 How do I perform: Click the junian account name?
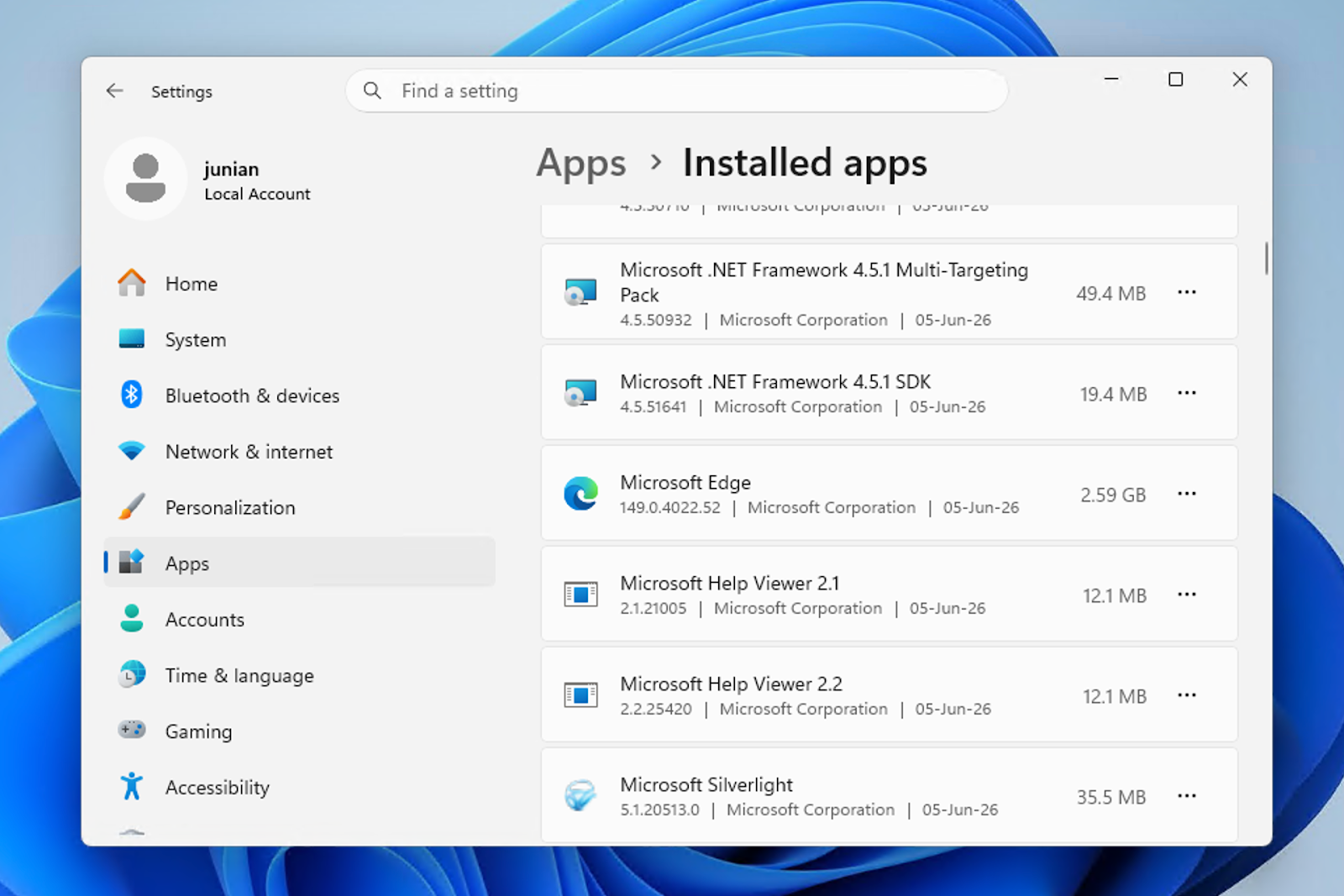(x=231, y=170)
